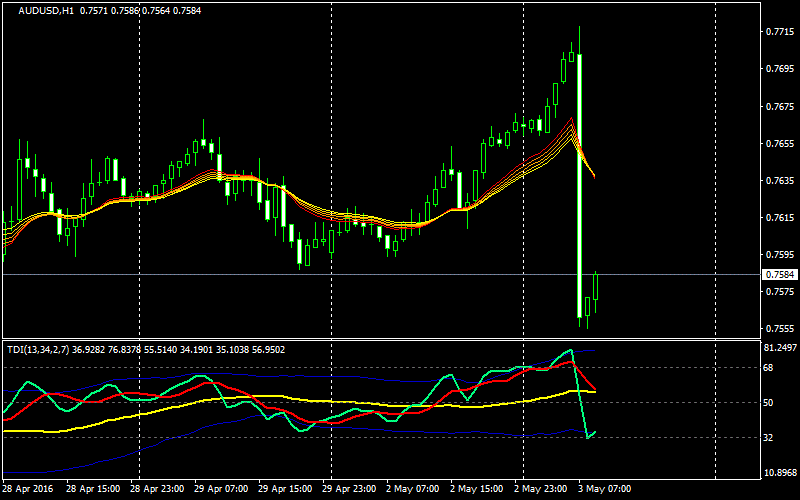
Task: Click the horizontal bid price line
Action: [400, 274]
